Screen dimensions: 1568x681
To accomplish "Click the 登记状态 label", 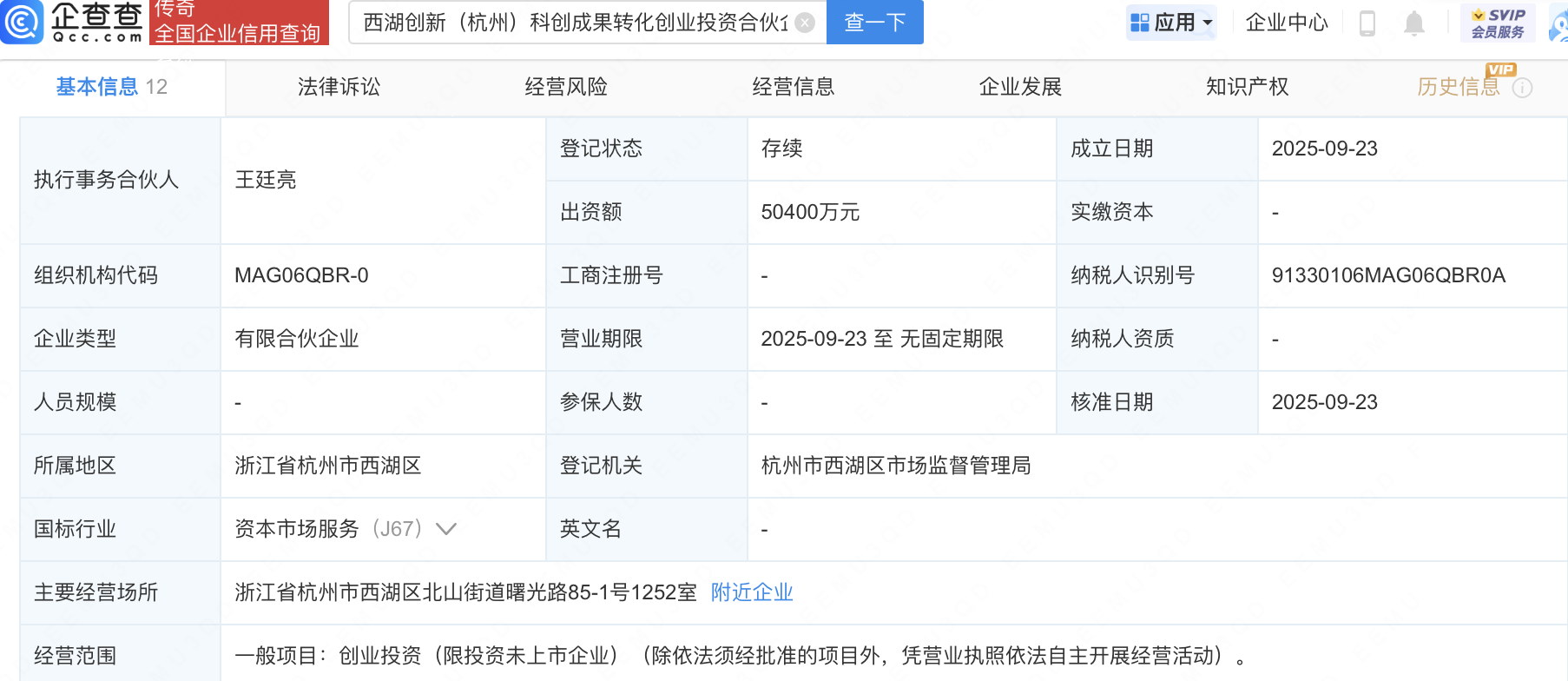I will point(601,149).
